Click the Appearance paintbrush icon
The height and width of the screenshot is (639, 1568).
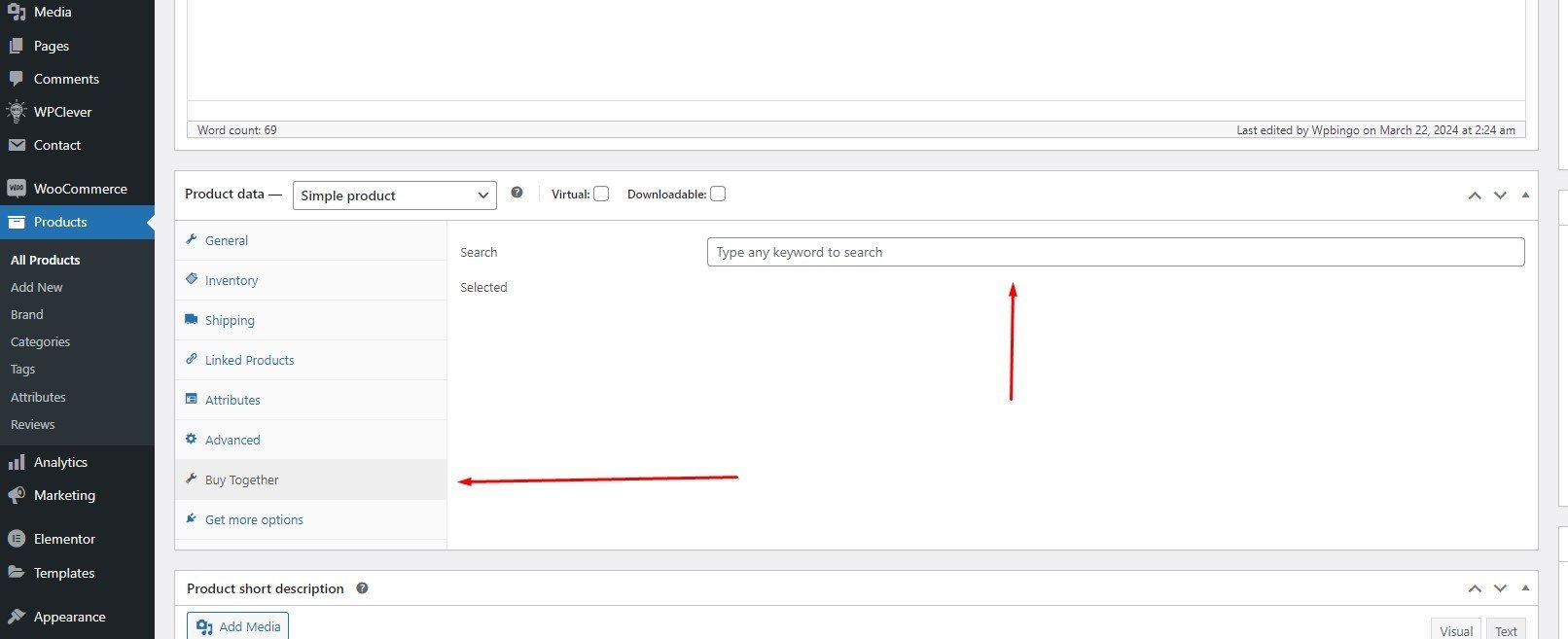pyautogui.click(x=16, y=617)
